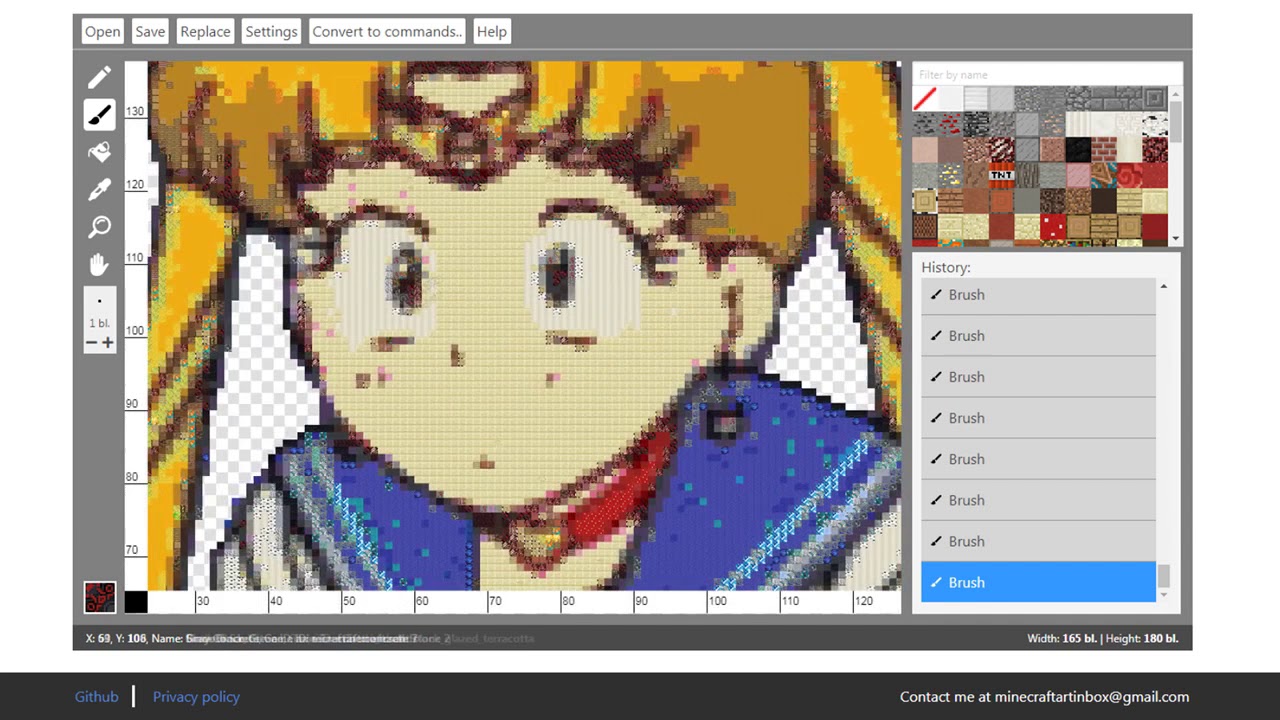Pick the red-slash no-block eraser tile
Image resolution: width=1280 pixels, height=720 pixels.
click(925, 98)
